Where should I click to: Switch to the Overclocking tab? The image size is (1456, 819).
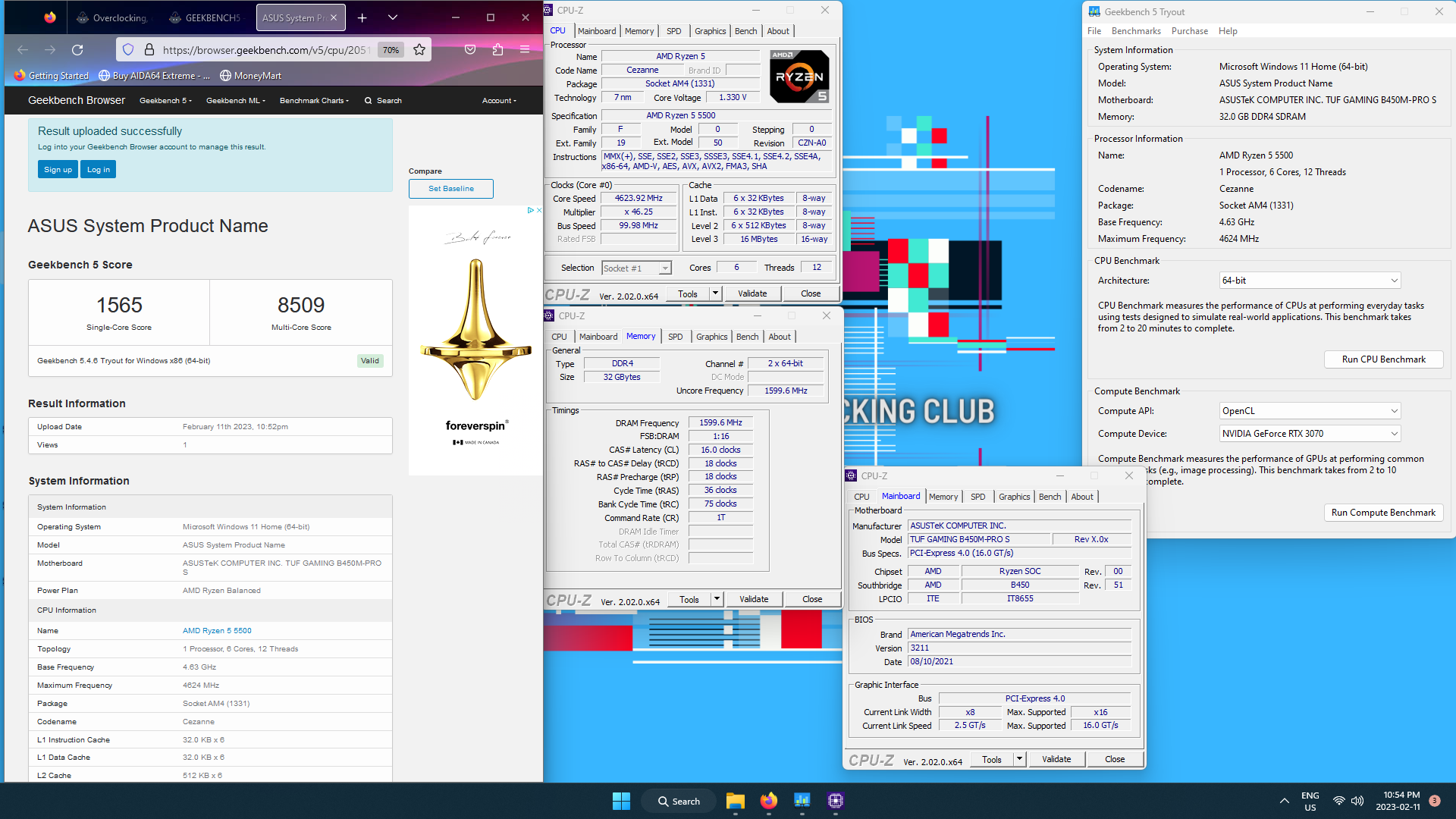click(x=113, y=17)
